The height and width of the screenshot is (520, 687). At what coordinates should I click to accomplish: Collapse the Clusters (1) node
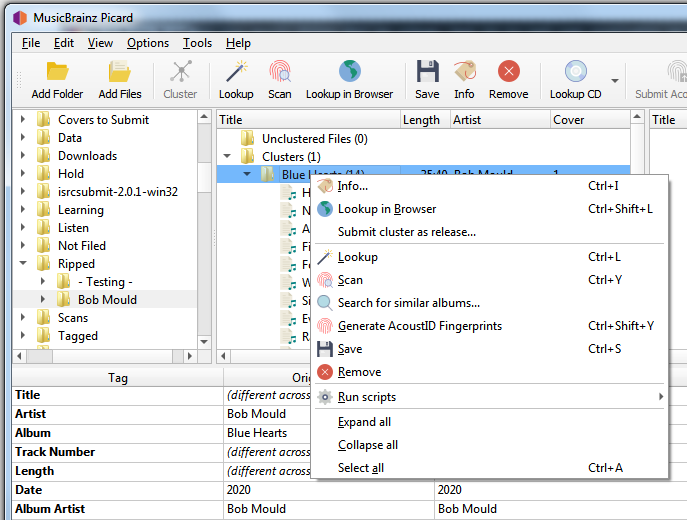[227, 156]
